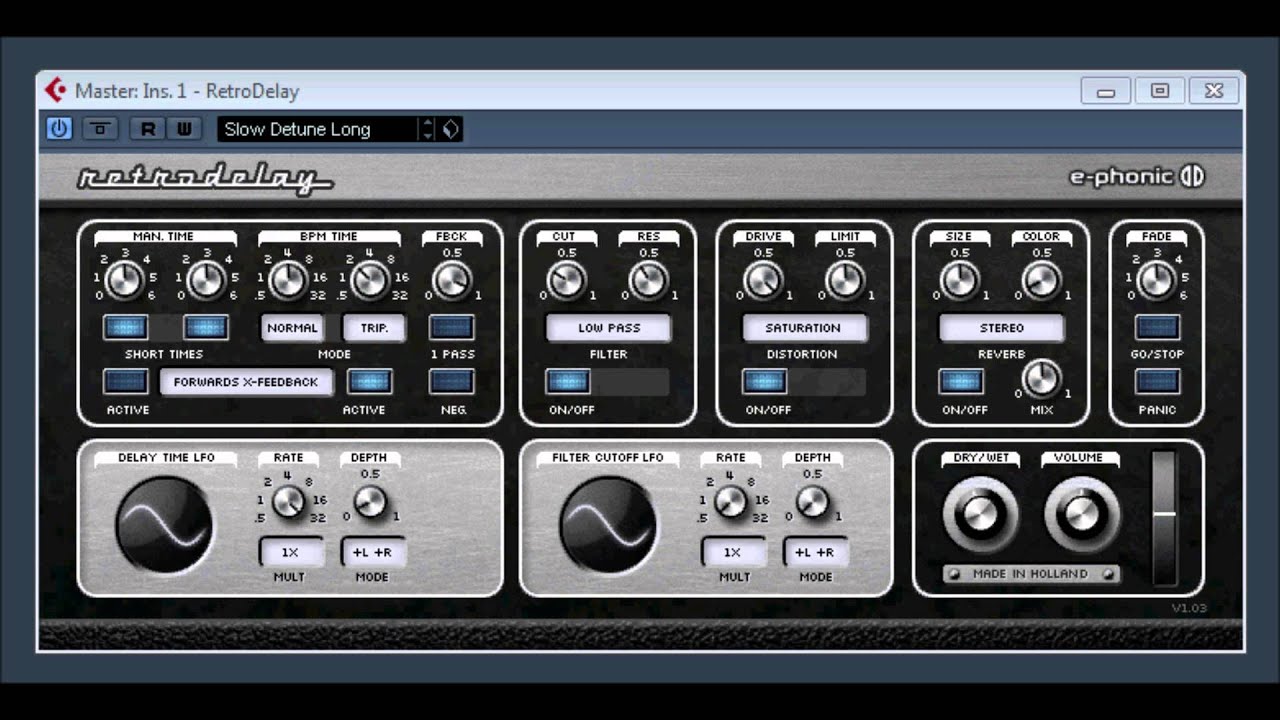
Task: Open the Filter Cutoff LFO 1X MULT selector
Action: 733,552
